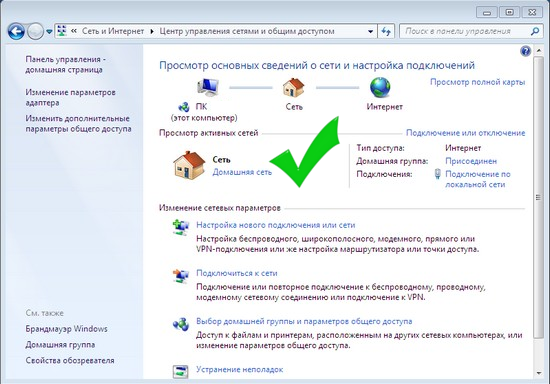Click icon beside 'Настройка нового подключения'
Screen dimensions: 550x384
[181, 227]
